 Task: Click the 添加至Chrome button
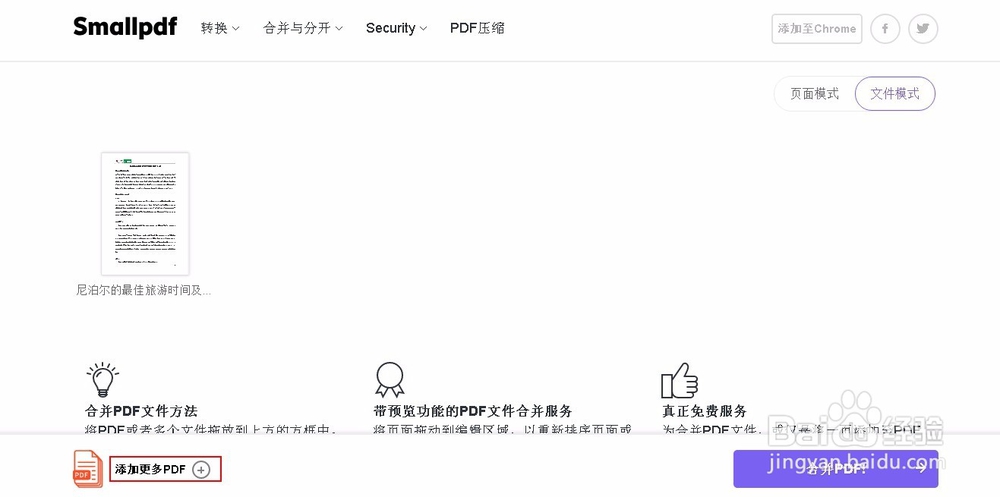(x=816, y=29)
